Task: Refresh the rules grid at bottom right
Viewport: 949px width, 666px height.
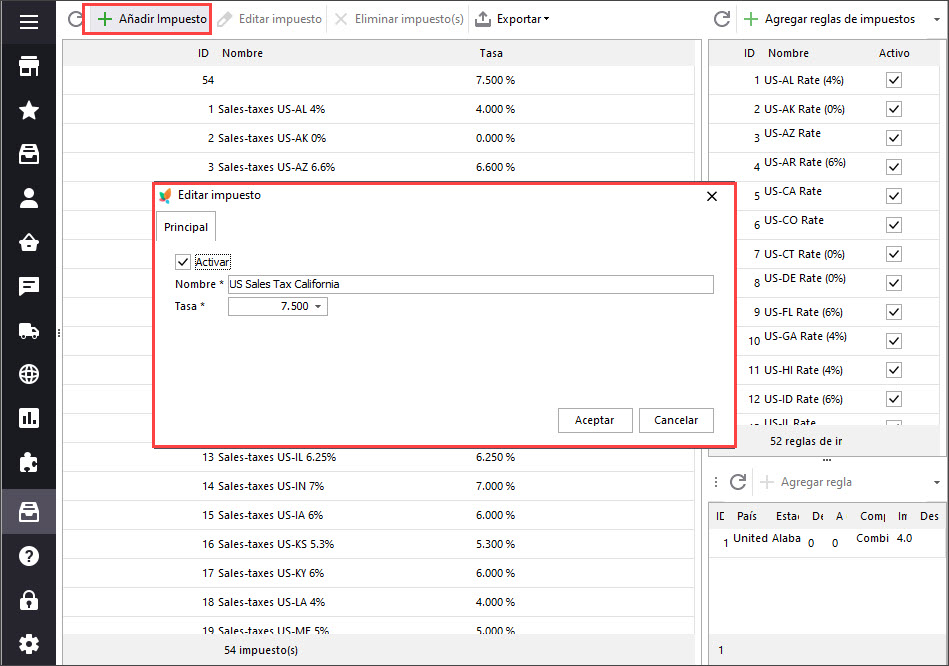Action: (x=738, y=482)
